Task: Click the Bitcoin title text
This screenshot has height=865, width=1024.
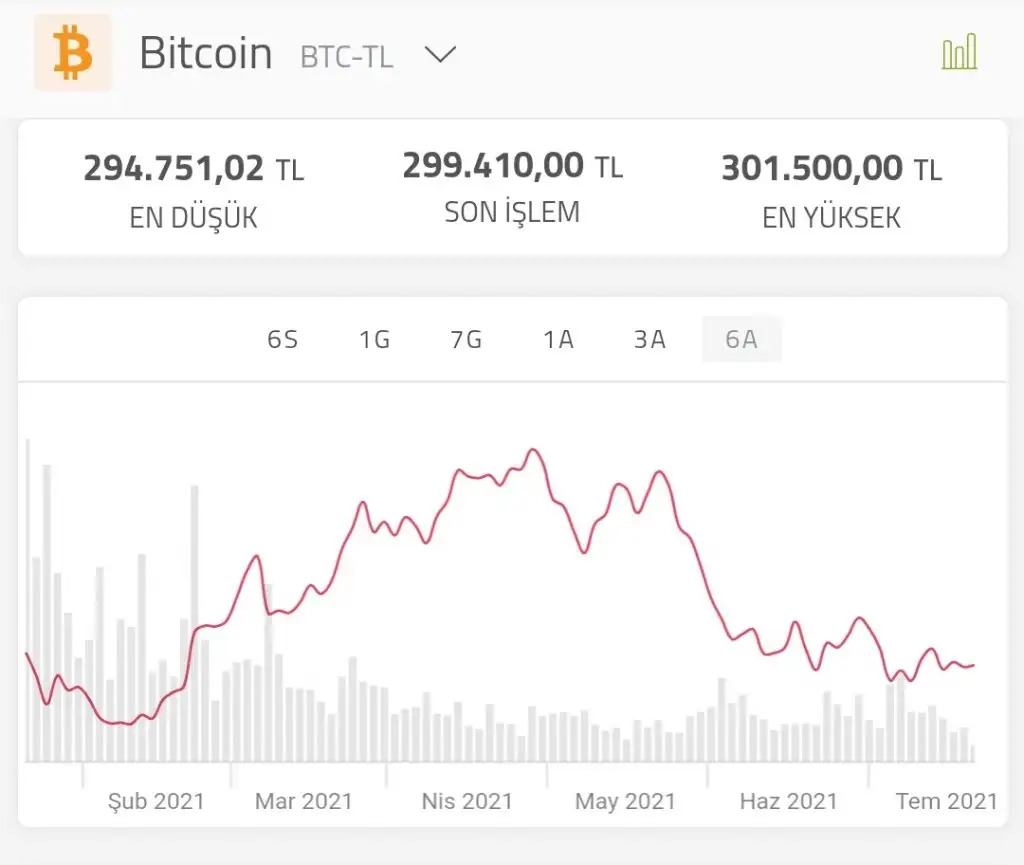Action: (x=206, y=53)
